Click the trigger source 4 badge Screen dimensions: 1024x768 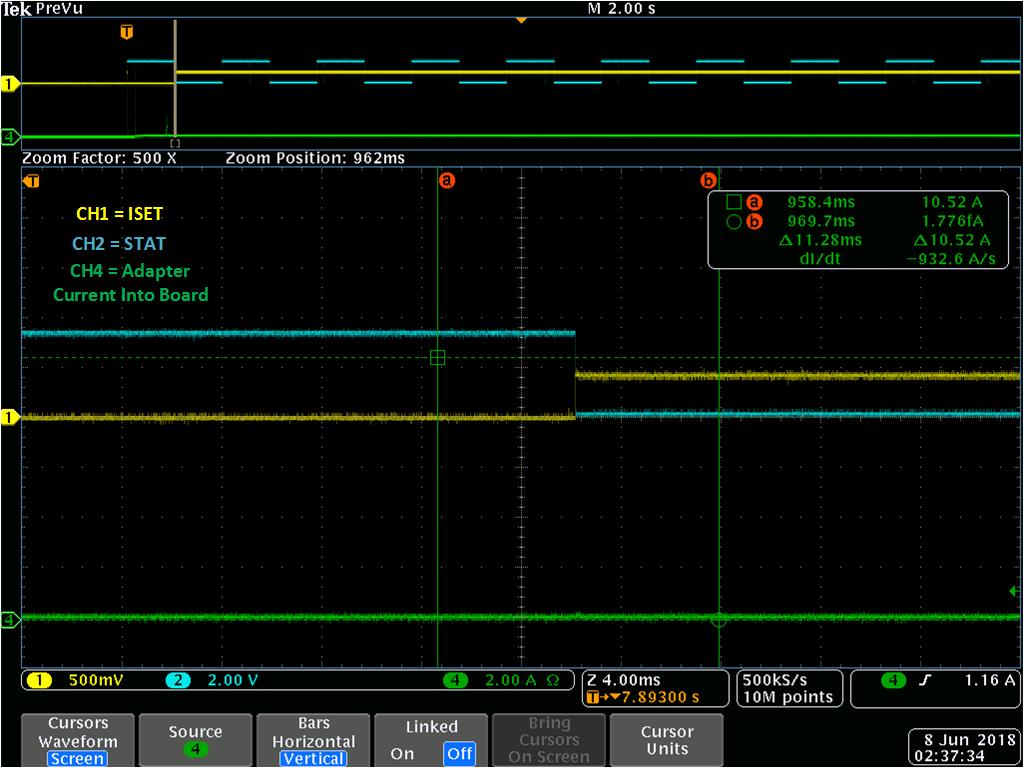pos(893,680)
